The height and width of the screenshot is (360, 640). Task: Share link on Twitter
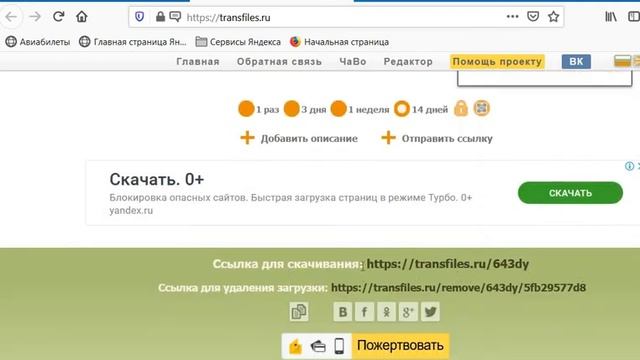pos(430,312)
